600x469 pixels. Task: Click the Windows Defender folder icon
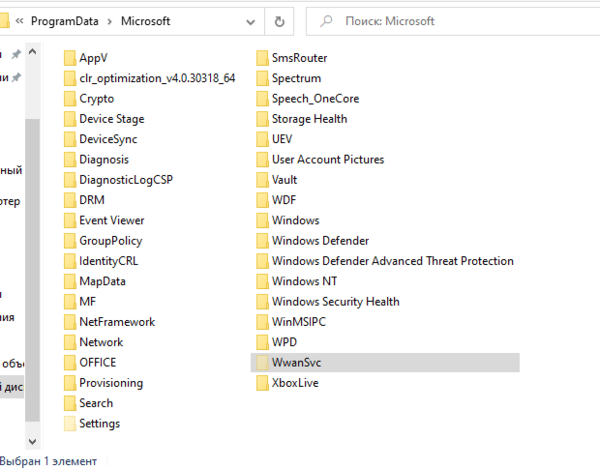point(262,241)
